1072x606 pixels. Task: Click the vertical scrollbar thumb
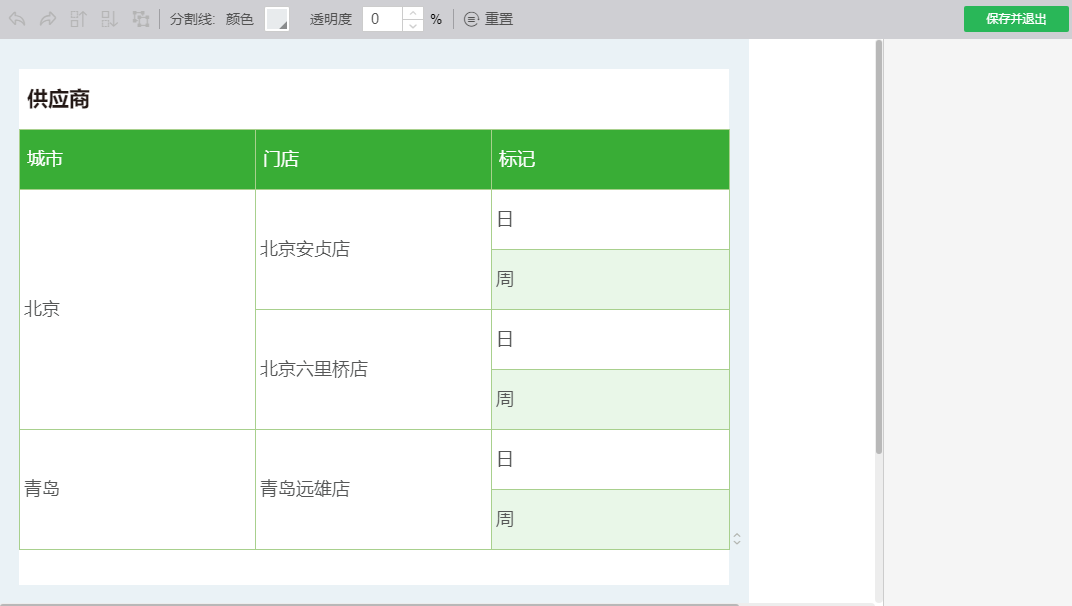pyautogui.click(x=879, y=246)
